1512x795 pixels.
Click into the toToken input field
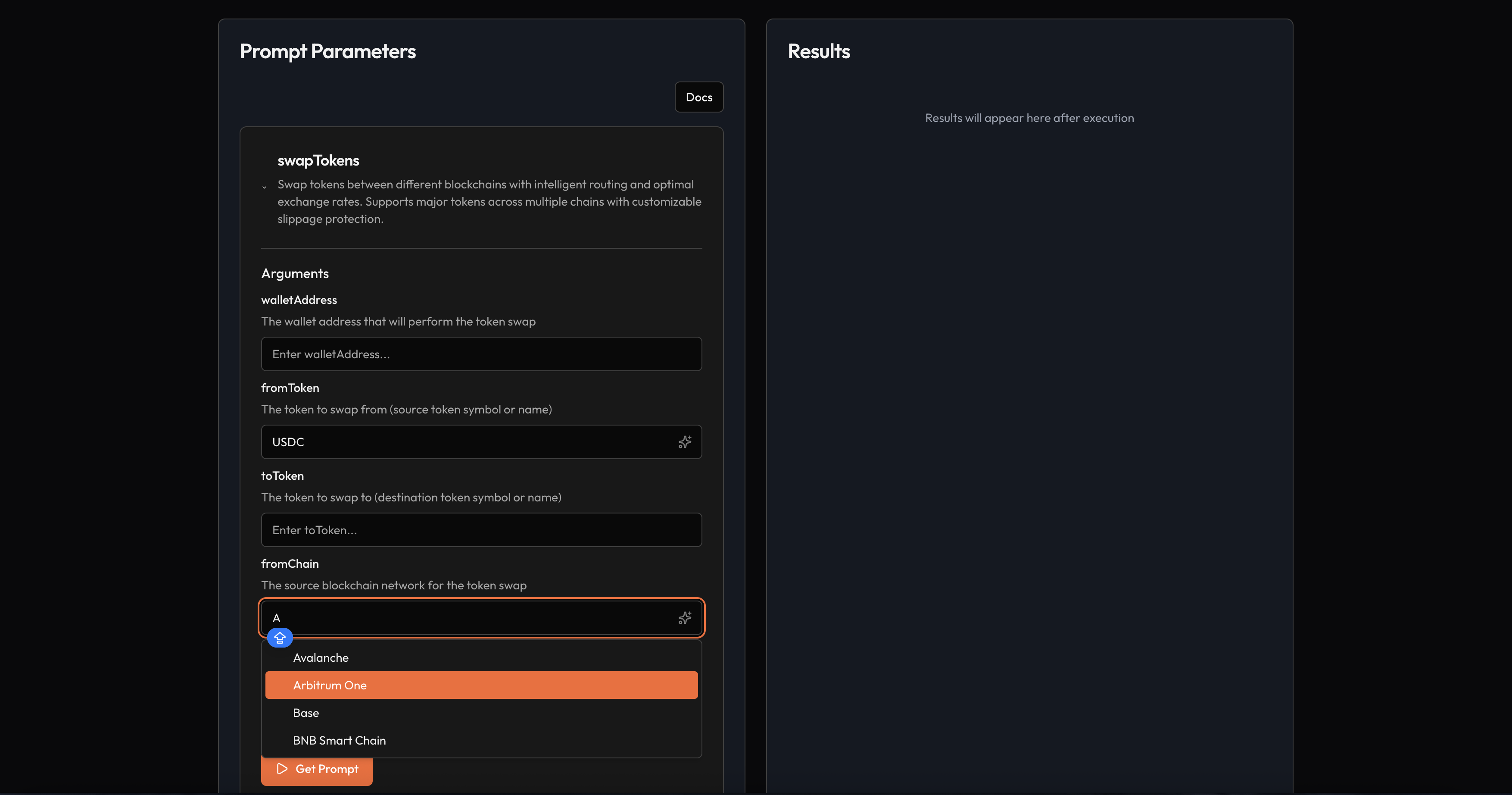[x=481, y=530]
